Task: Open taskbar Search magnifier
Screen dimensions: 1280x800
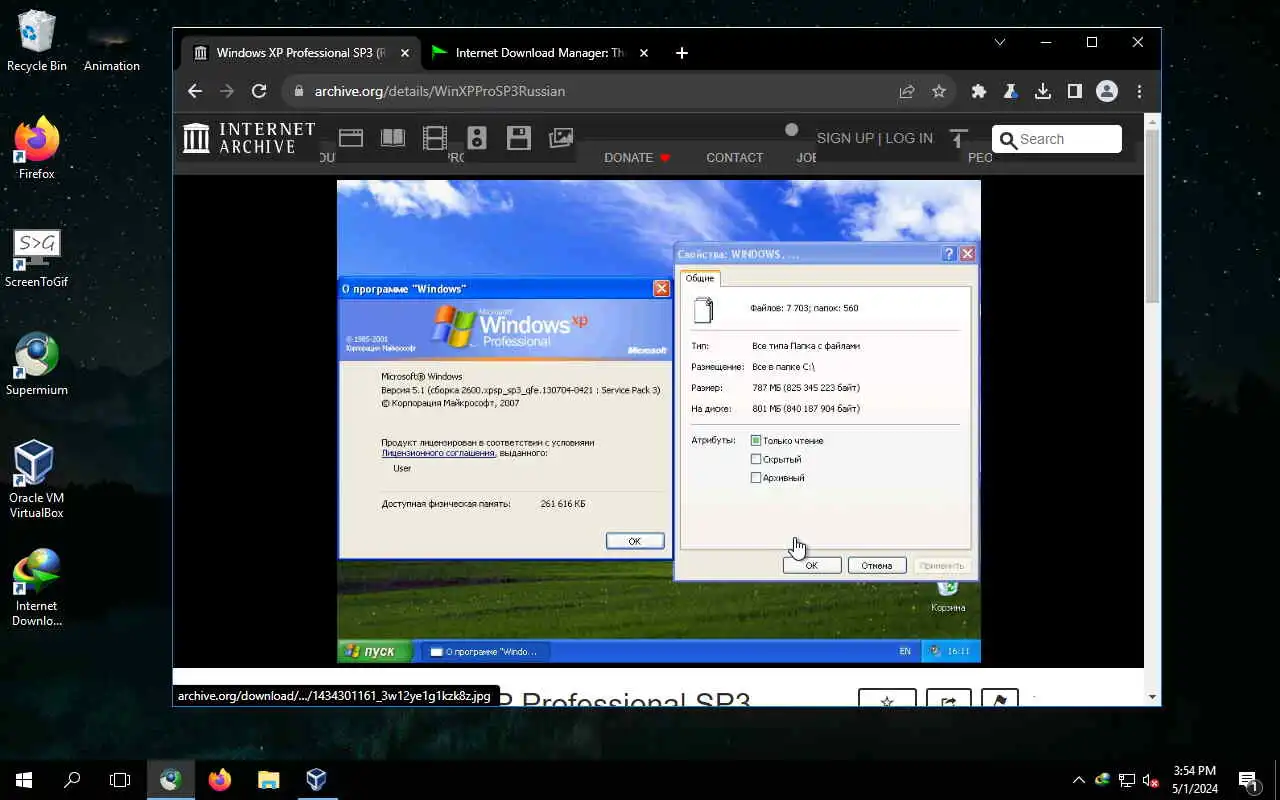Action: coord(72,779)
